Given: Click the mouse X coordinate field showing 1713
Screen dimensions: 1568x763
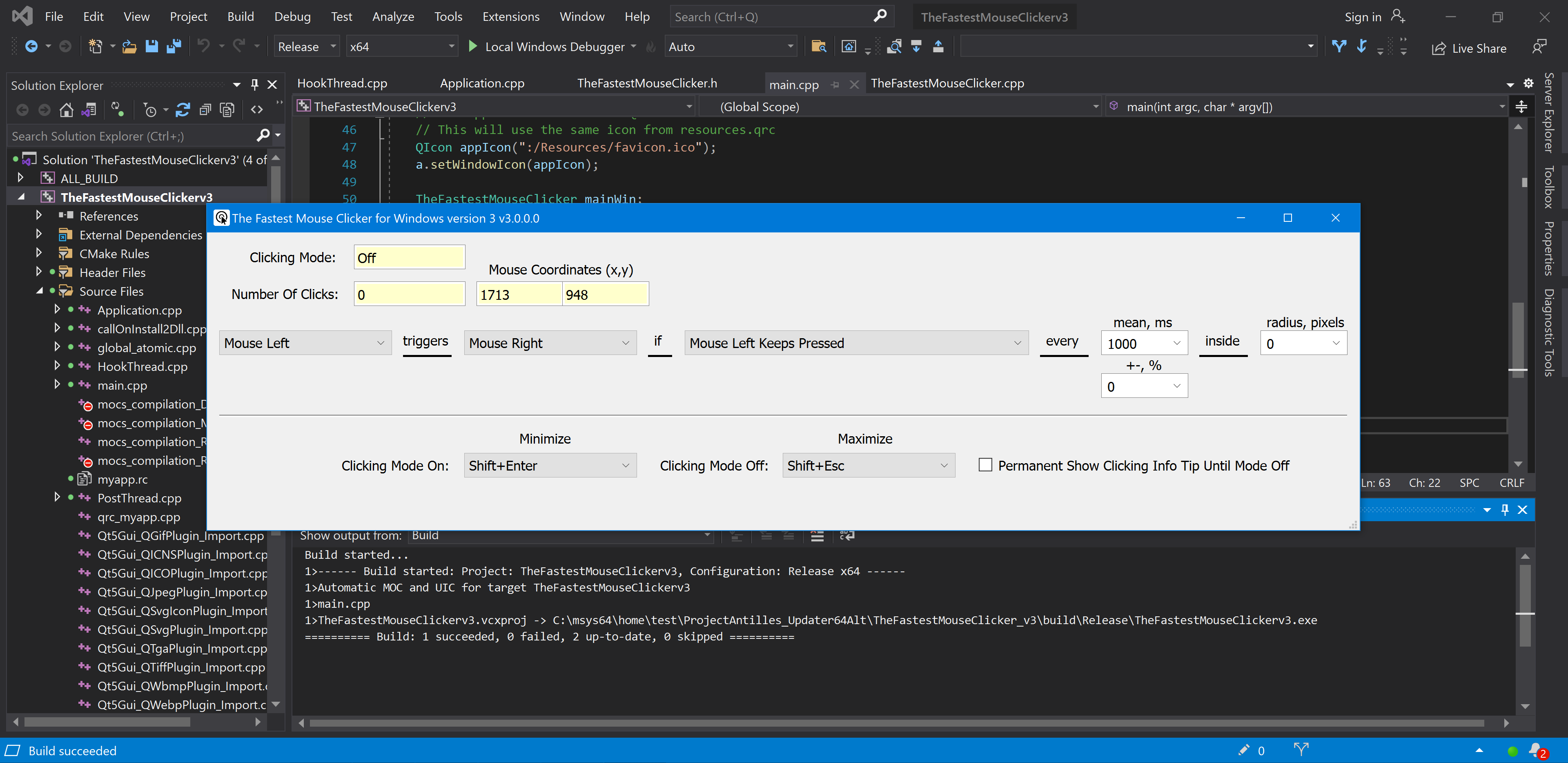Looking at the screenshot, I should click(x=519, y=294).
